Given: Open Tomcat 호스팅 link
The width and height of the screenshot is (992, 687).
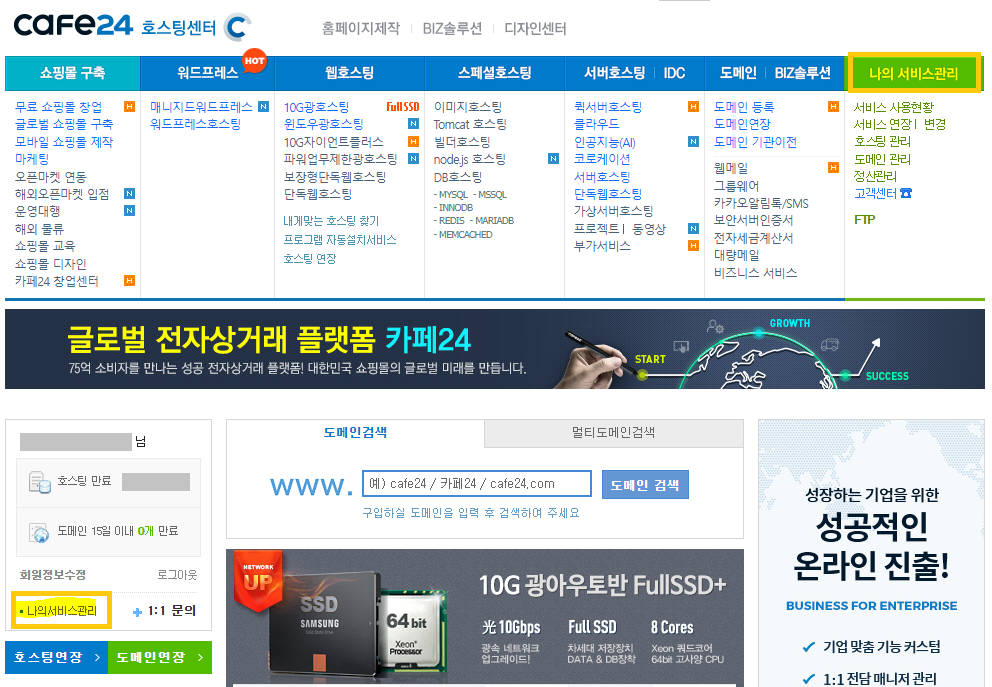Looking at the screenshot, I should click(470, 124).
